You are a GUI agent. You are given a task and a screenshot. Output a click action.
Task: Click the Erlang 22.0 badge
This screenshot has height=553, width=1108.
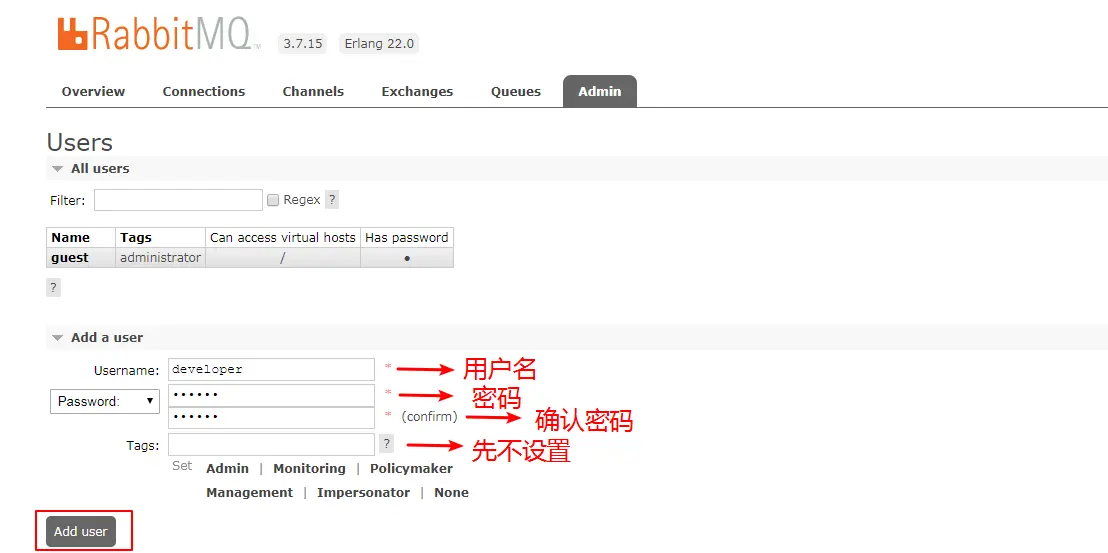pos(379,44)
